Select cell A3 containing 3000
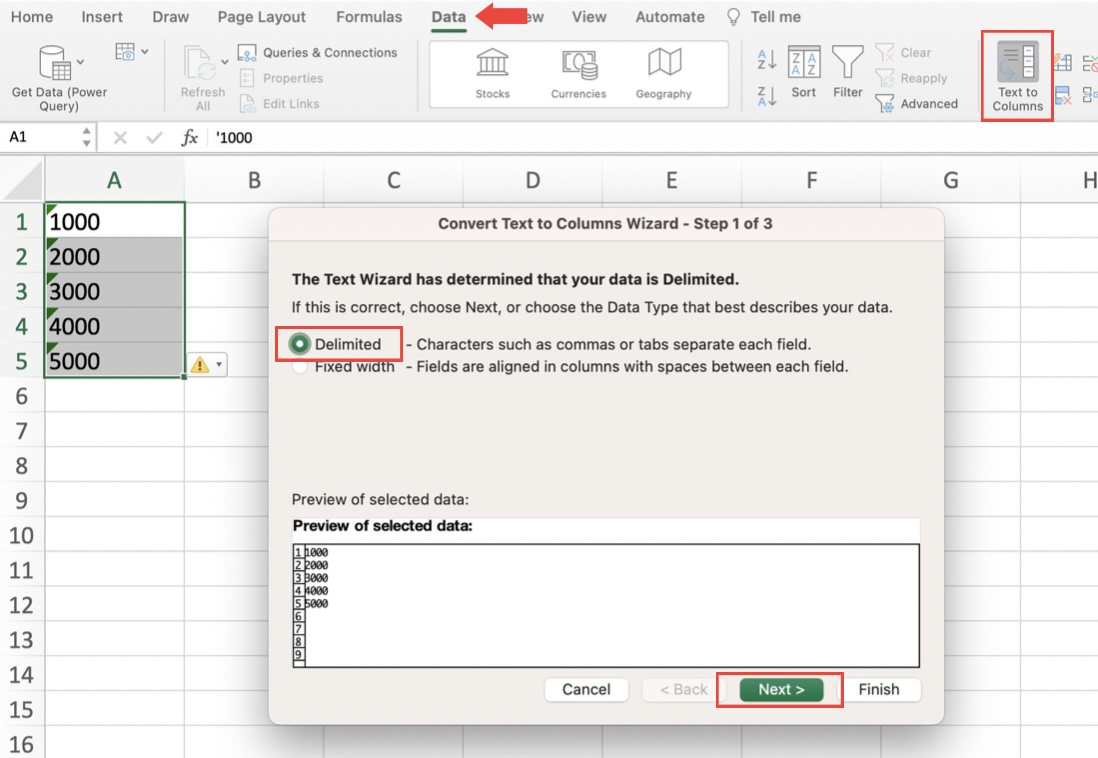Screen dimensions: 1098x758 pyautogui.click(x=115, y=291)
